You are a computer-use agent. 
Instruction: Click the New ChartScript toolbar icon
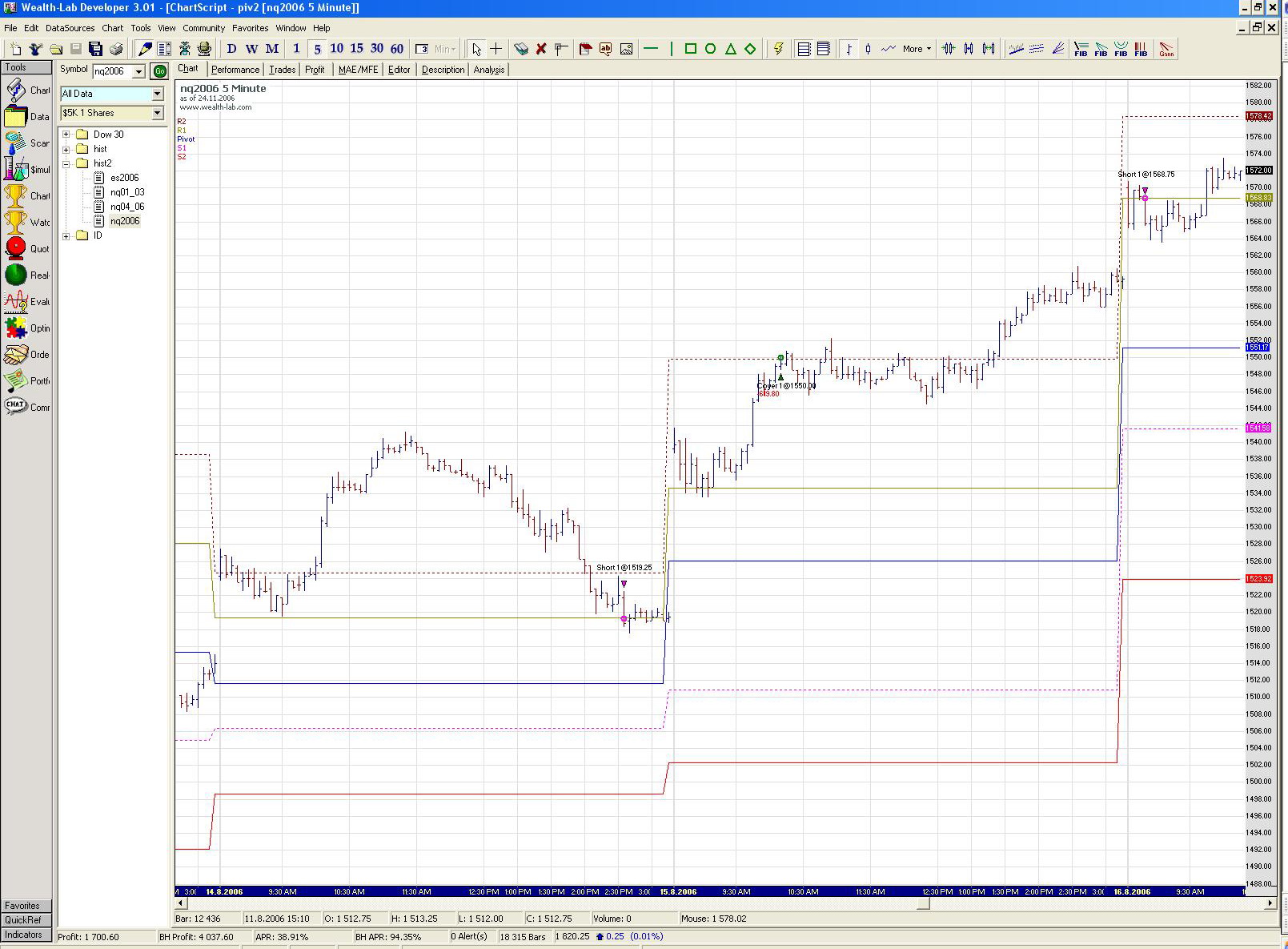click(x=15, y=49)
